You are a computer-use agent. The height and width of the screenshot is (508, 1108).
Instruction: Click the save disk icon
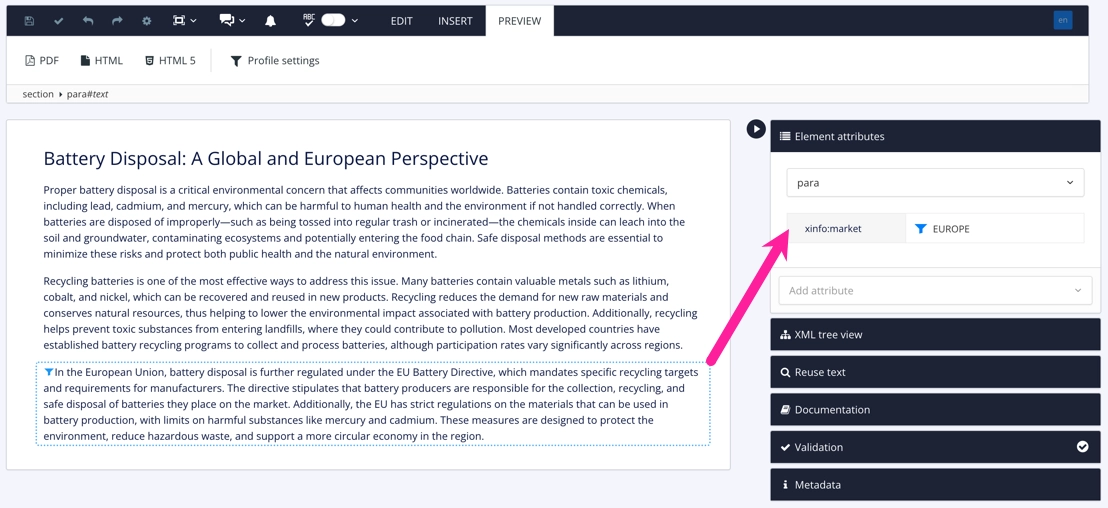pyautogui.click(x=29, y=20)
